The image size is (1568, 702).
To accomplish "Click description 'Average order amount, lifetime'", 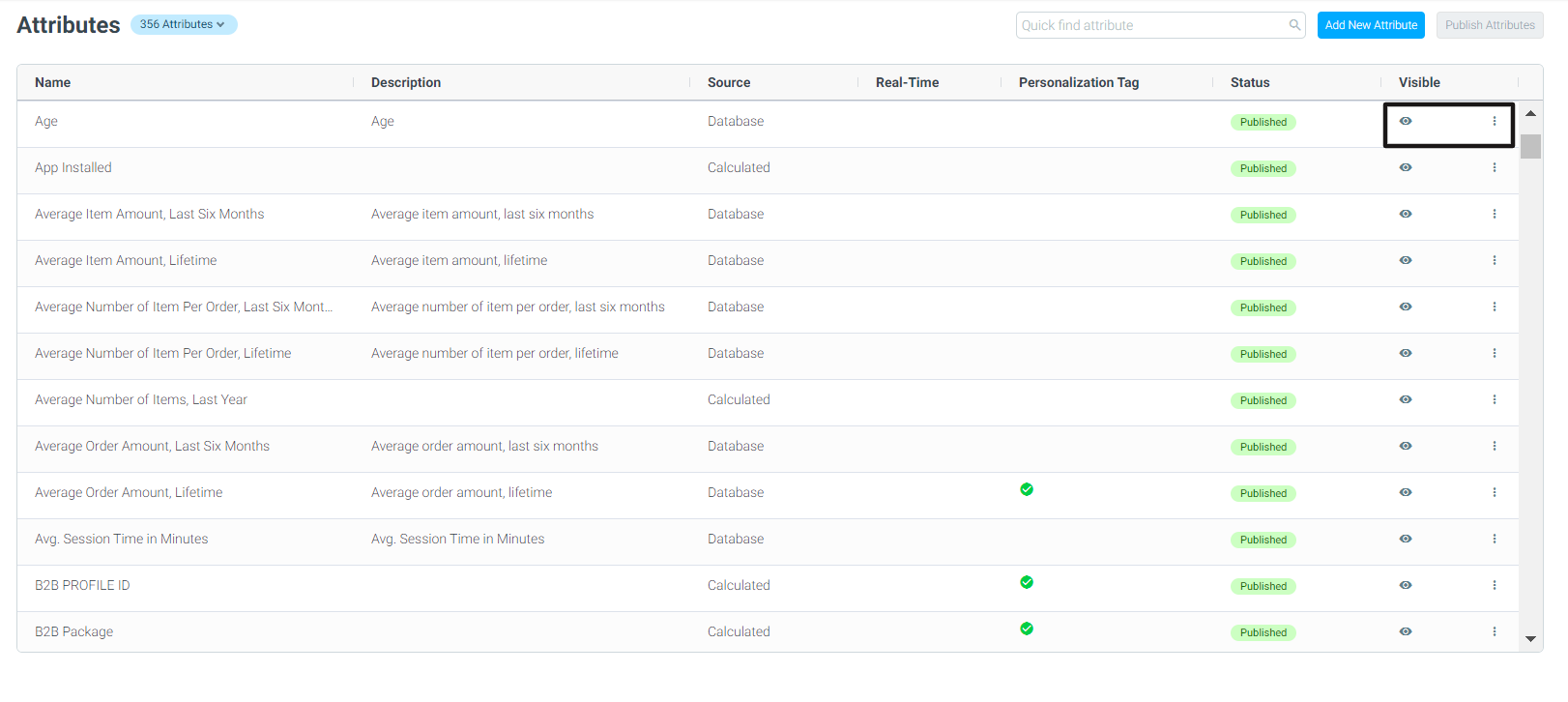I will tap(462, 492).
